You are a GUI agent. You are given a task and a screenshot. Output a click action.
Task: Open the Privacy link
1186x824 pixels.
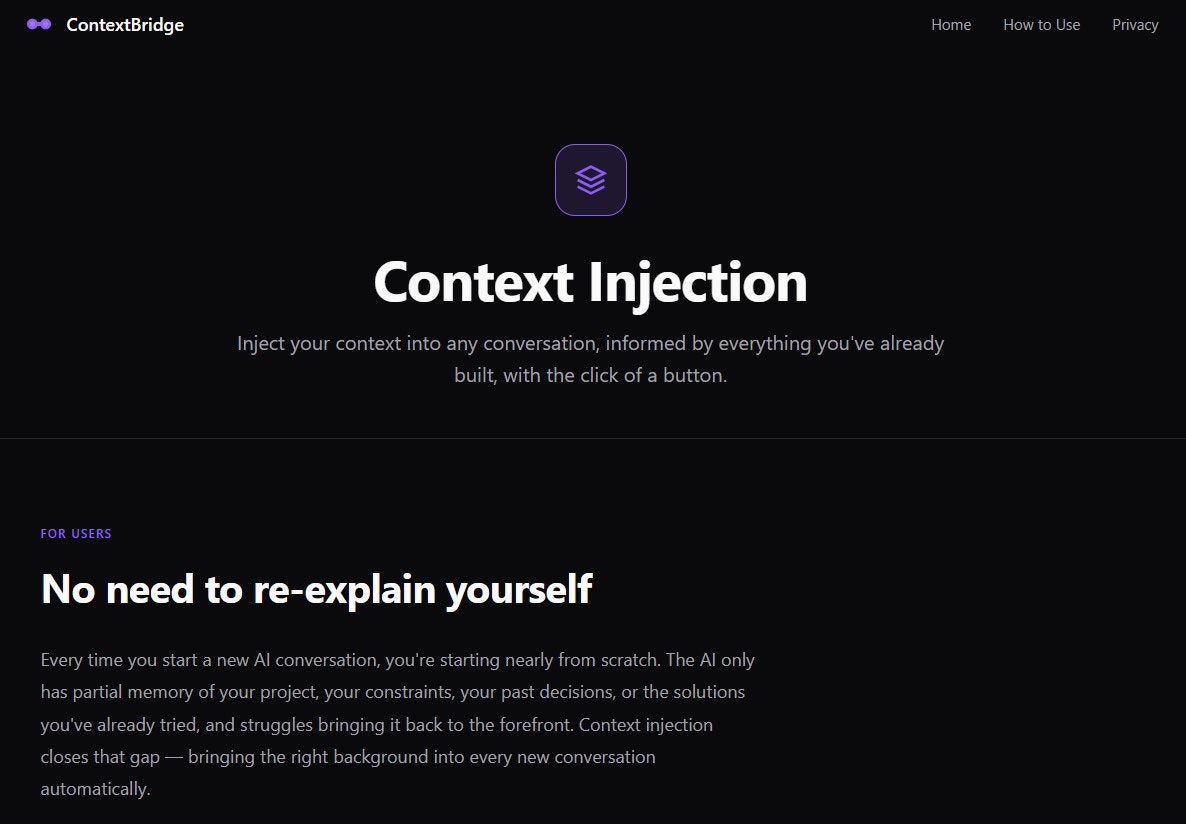click(x=1135, y=25)
